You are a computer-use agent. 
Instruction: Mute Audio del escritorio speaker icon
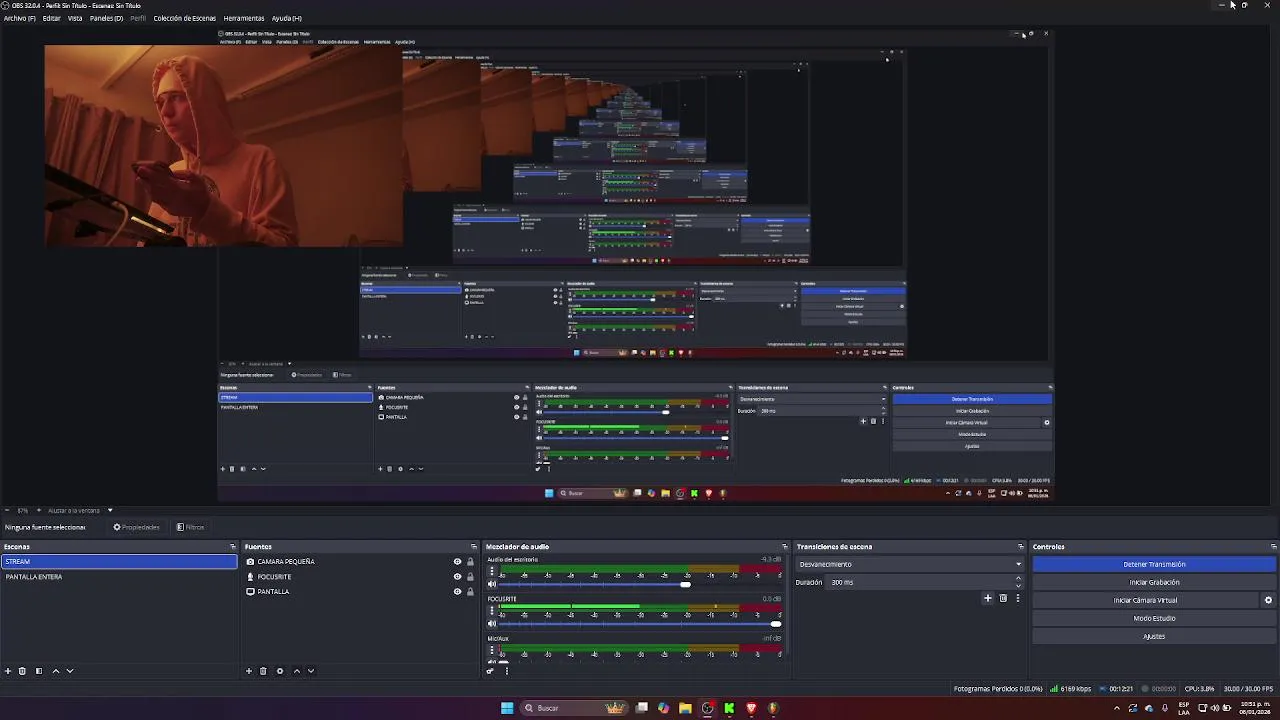coord(491,584)
